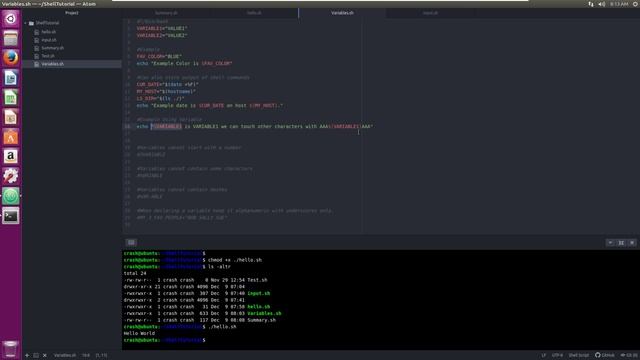The width and height of the screenshot is (640, 360).
Task: Open the Trash in the dock
Action: (x=11, y=349)
